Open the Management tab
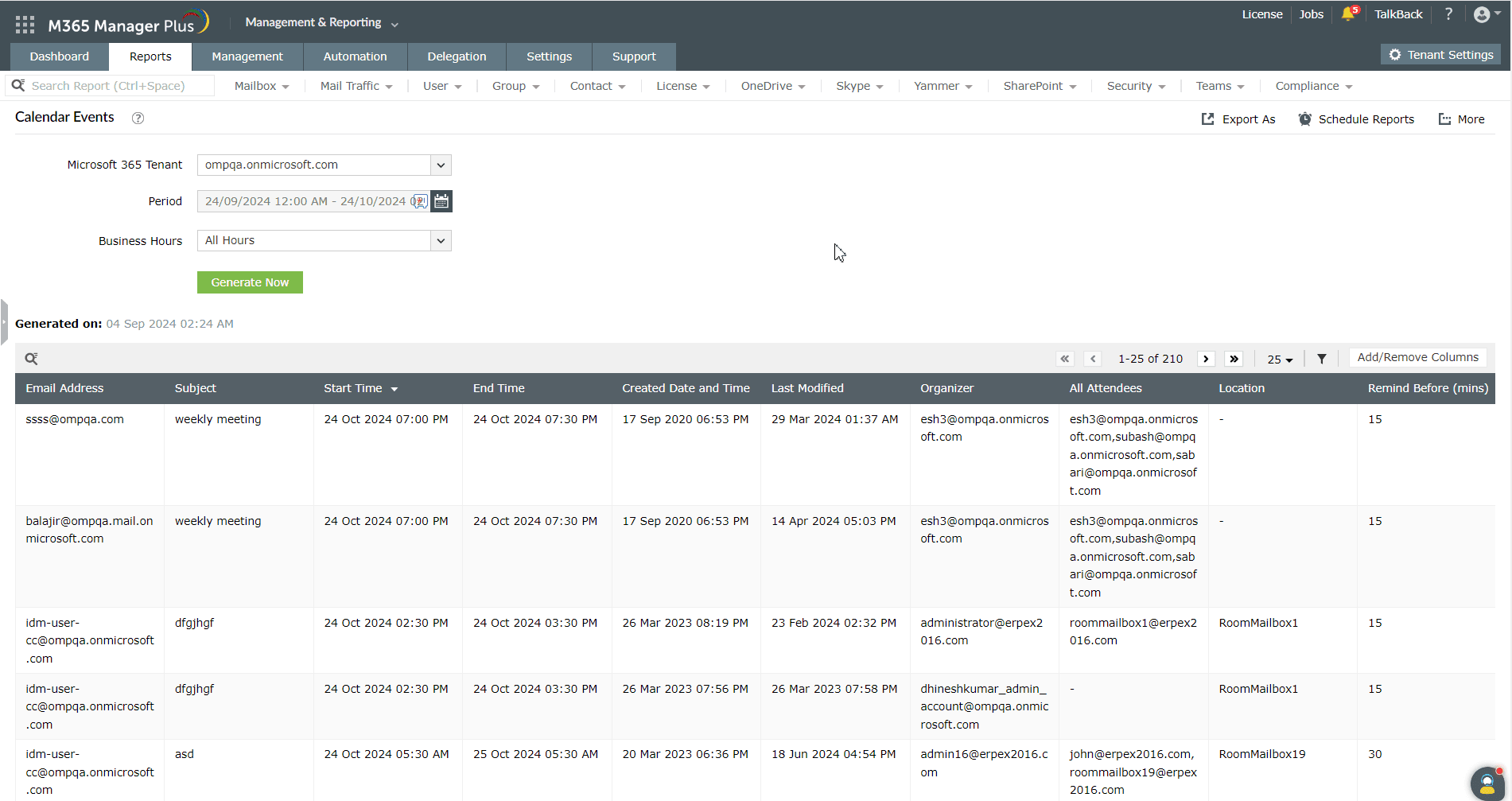The width and height of the screenshot is (1512, 801). pyautogui.click(x=247, y=56)
